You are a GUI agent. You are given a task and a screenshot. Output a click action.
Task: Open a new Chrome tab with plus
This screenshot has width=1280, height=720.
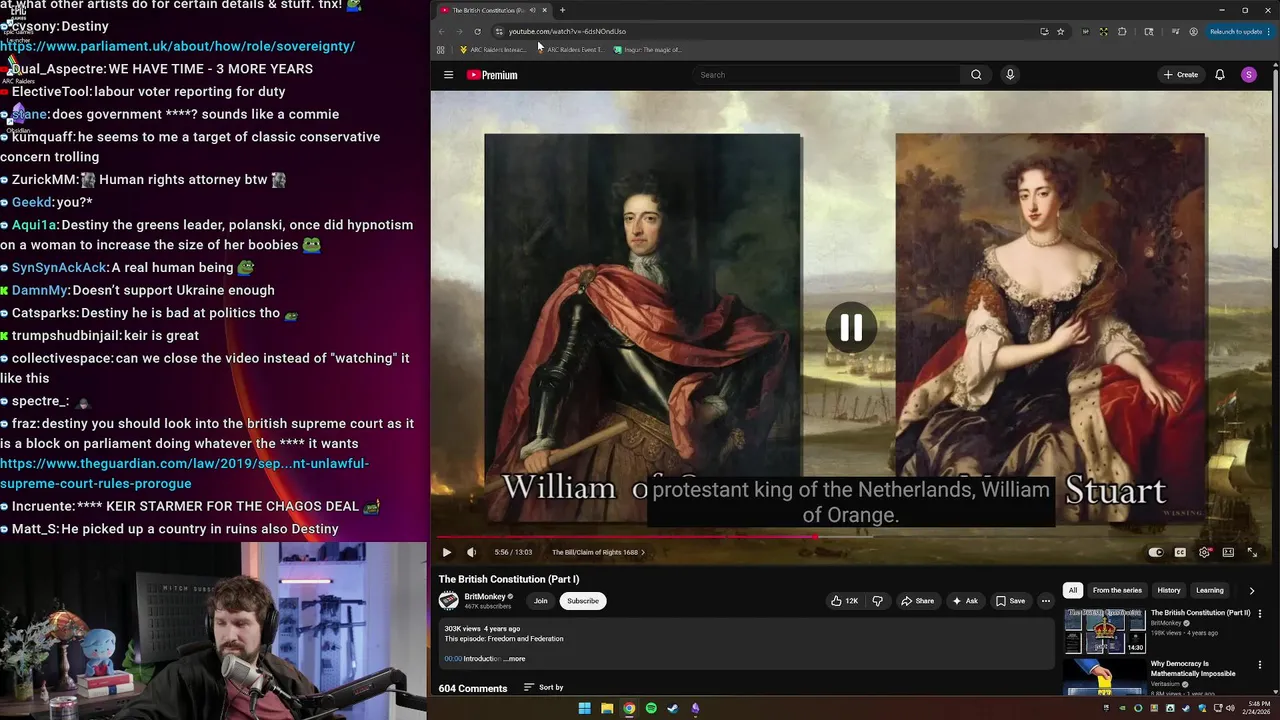pyautogui.click(x=562, y=10)
